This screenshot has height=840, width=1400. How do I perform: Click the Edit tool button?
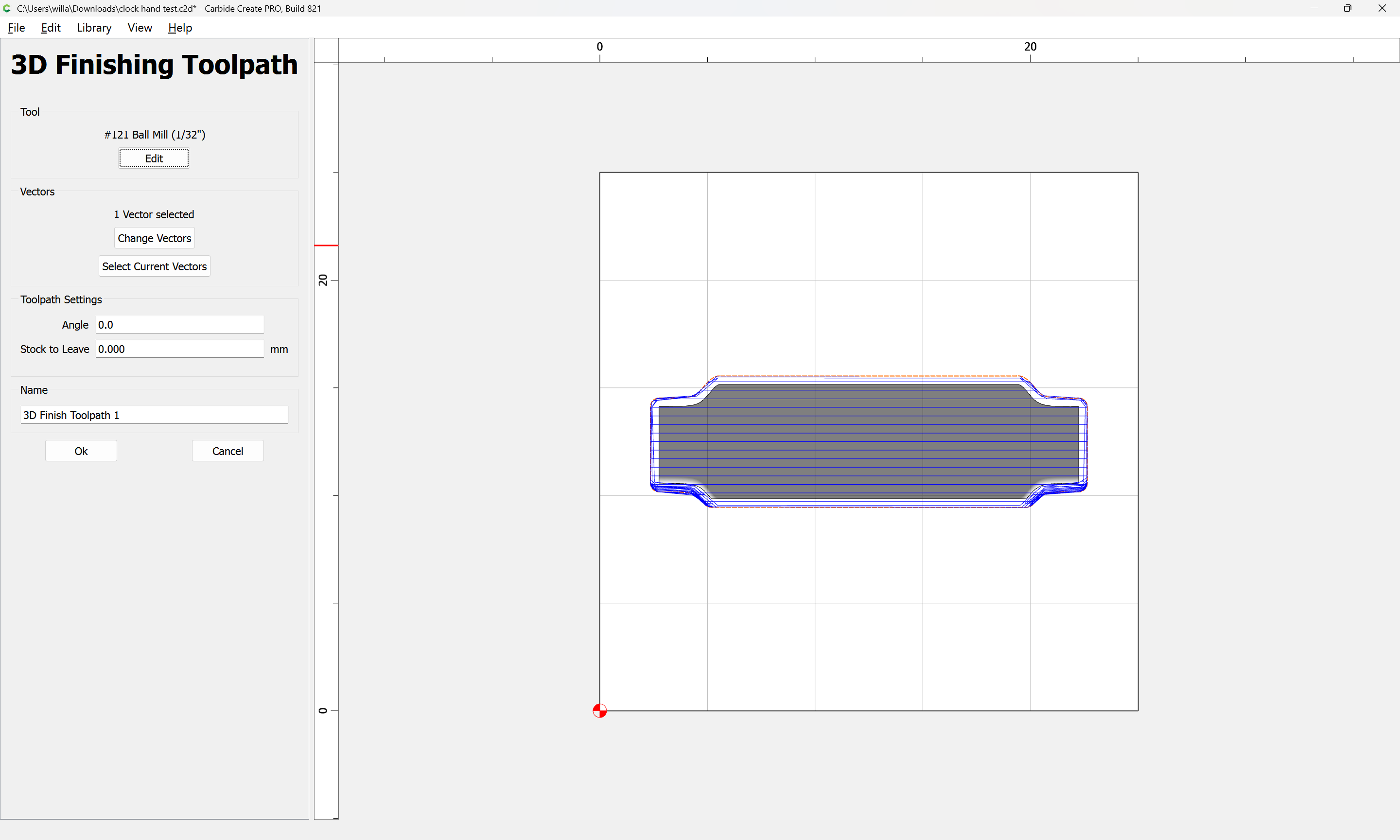coord(154,158)
